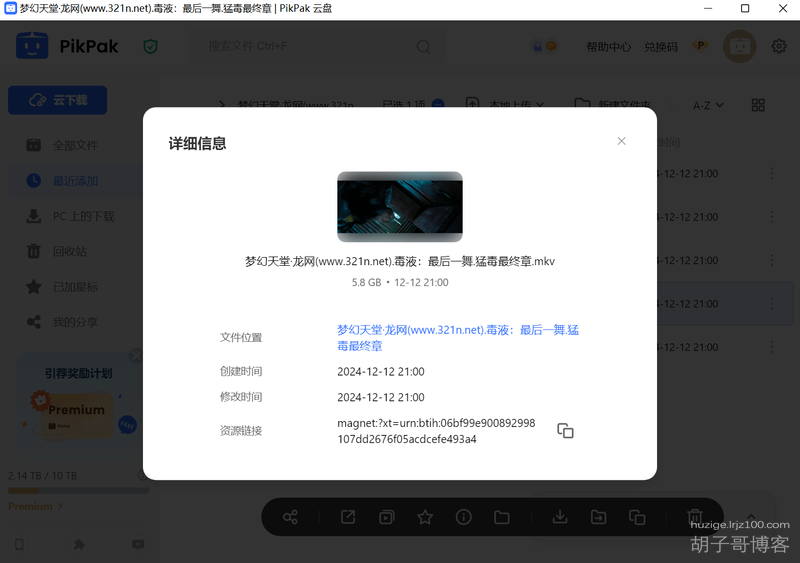The height and width of the screenshot is (563, 800).
Task: Open the A-Z sort dropdown
Action: [708, 105]
